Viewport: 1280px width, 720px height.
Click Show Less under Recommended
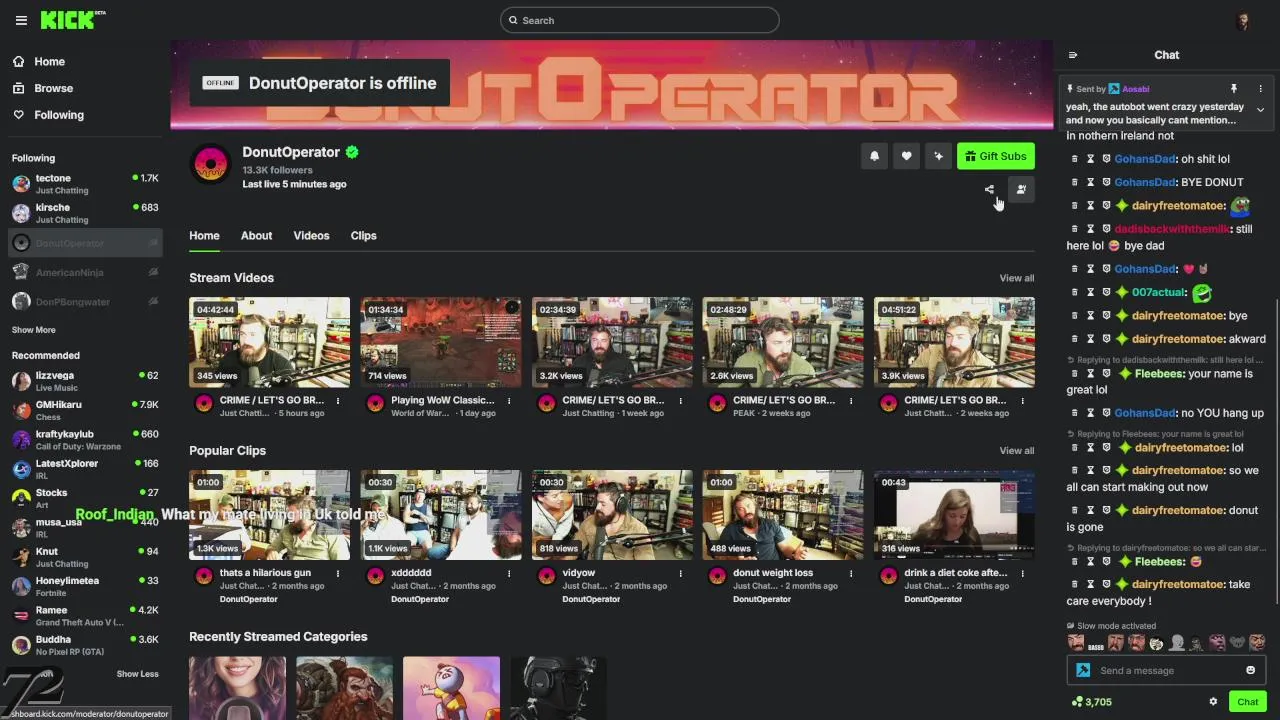point(137,674)
